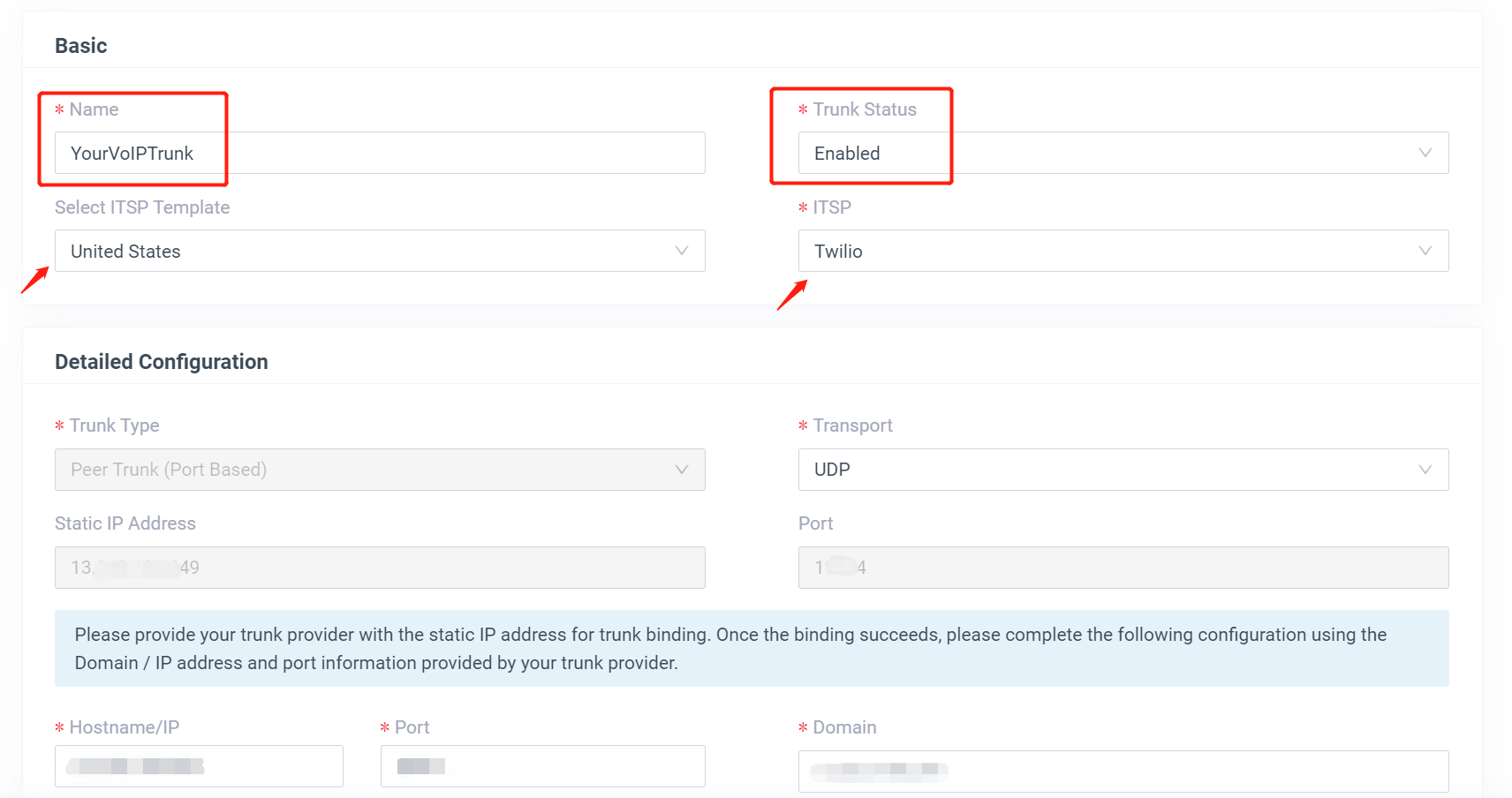Screen dimensions: 1512x798
Task: Click the Detailed Configuration heading
Action: pos(161,362)
